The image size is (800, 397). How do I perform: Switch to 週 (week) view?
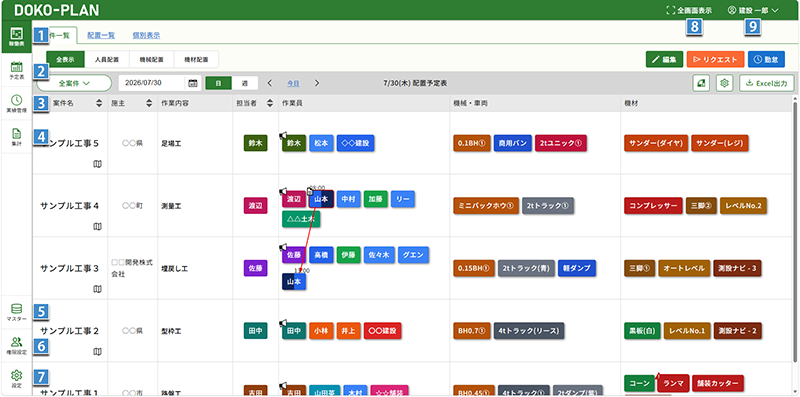245,83
